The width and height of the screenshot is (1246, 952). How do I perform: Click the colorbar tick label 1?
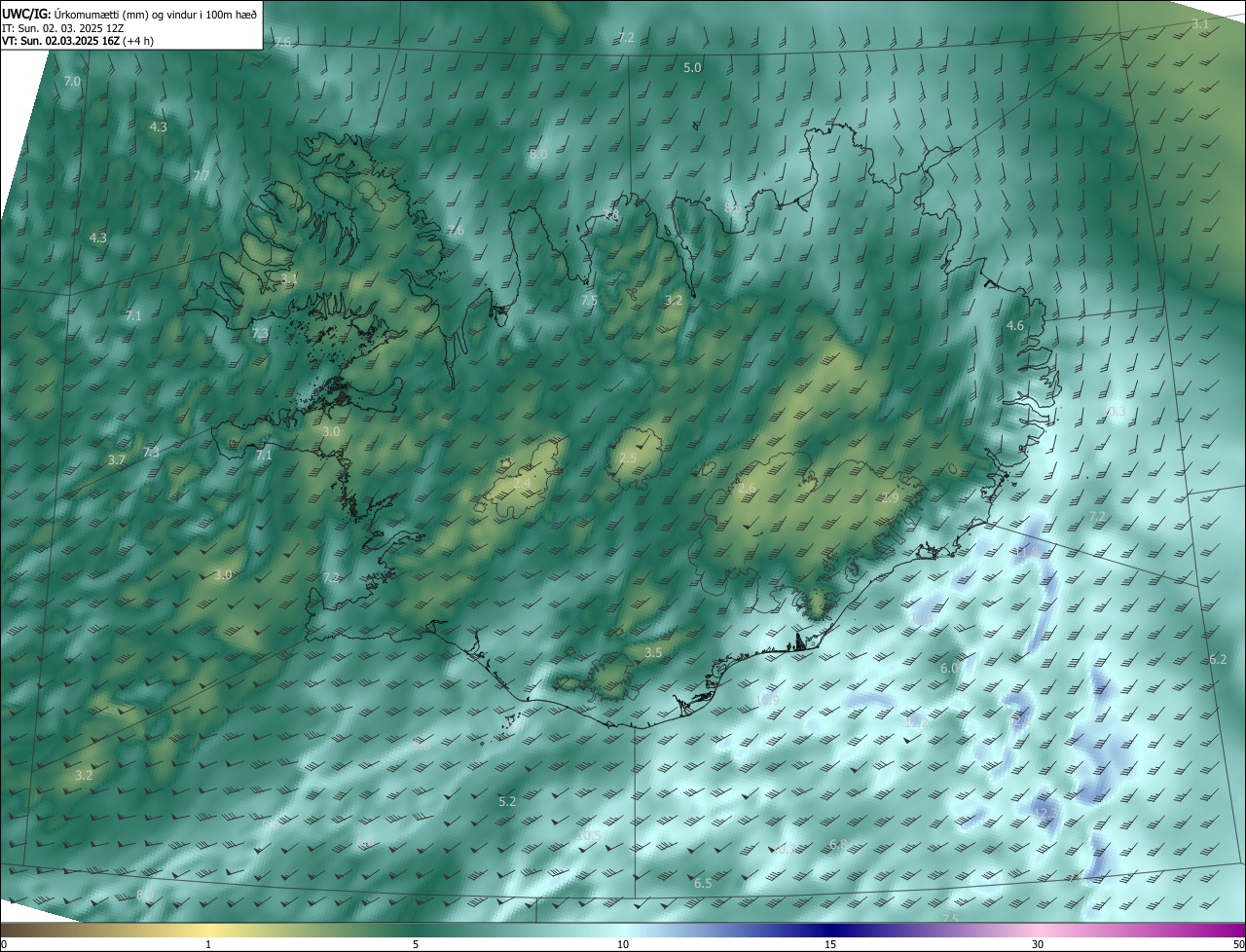pos(208,945)
